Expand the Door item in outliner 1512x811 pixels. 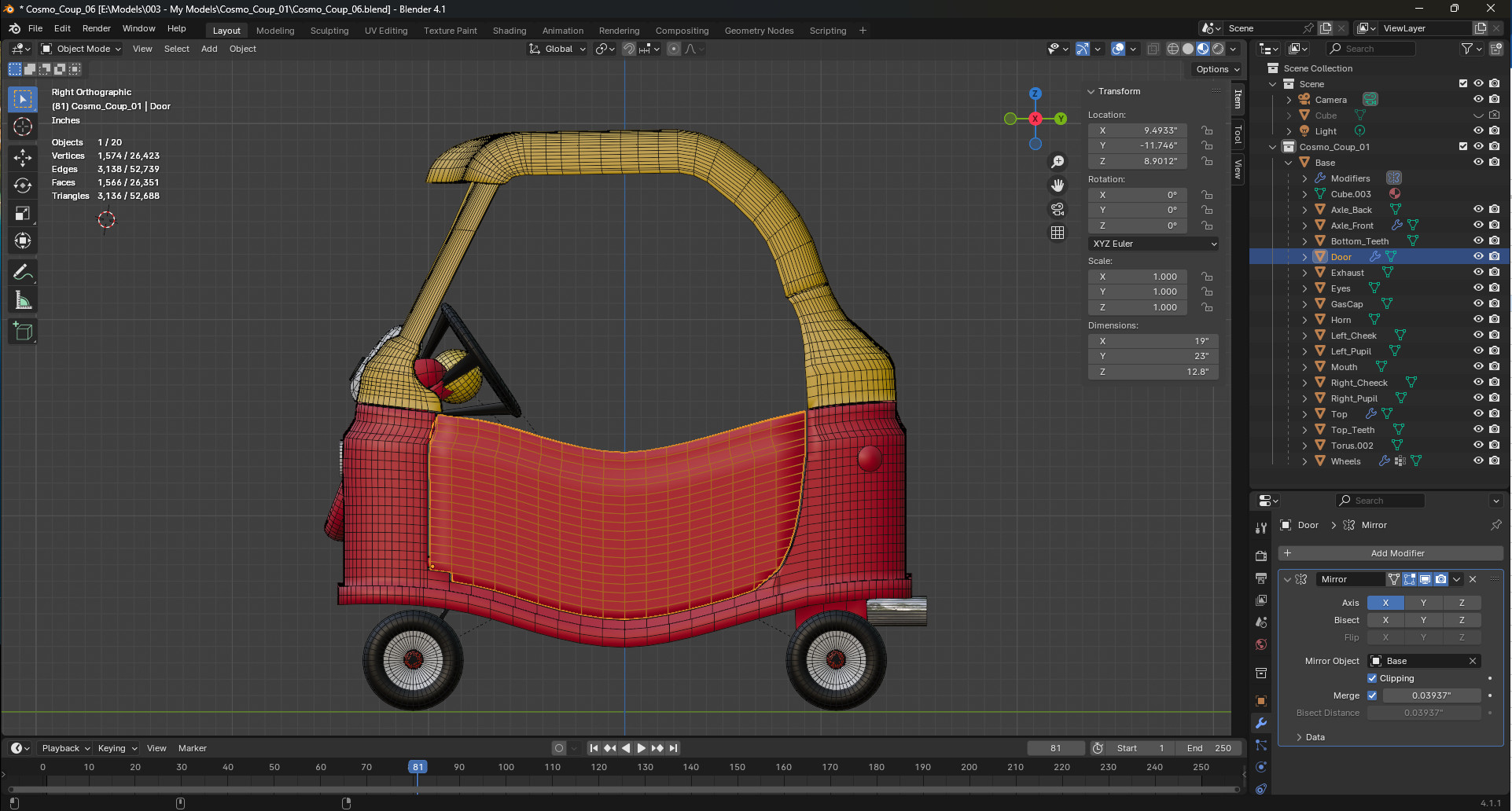[x=1304, y=257]
